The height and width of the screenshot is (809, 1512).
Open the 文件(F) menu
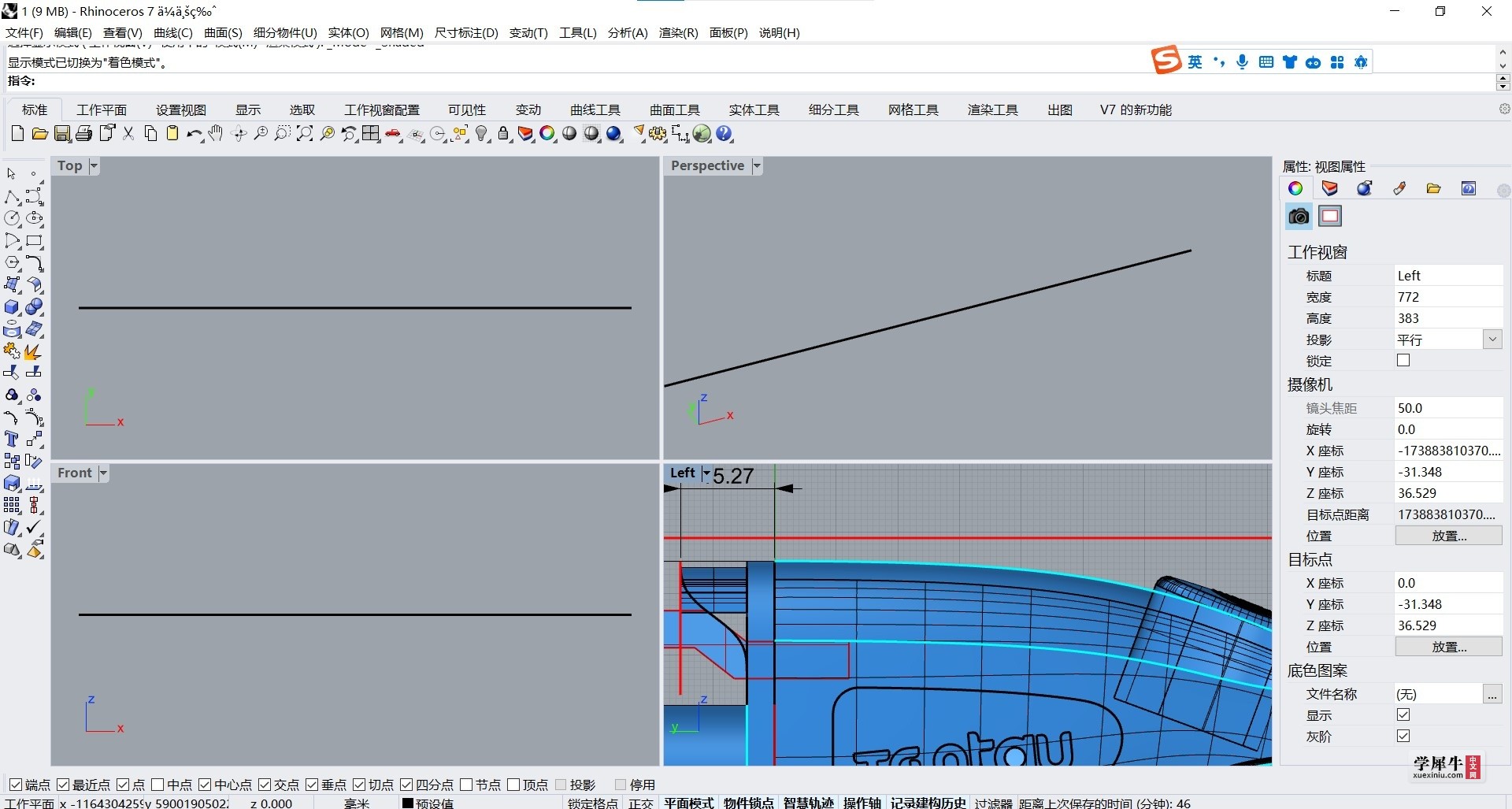coord(24,32)
